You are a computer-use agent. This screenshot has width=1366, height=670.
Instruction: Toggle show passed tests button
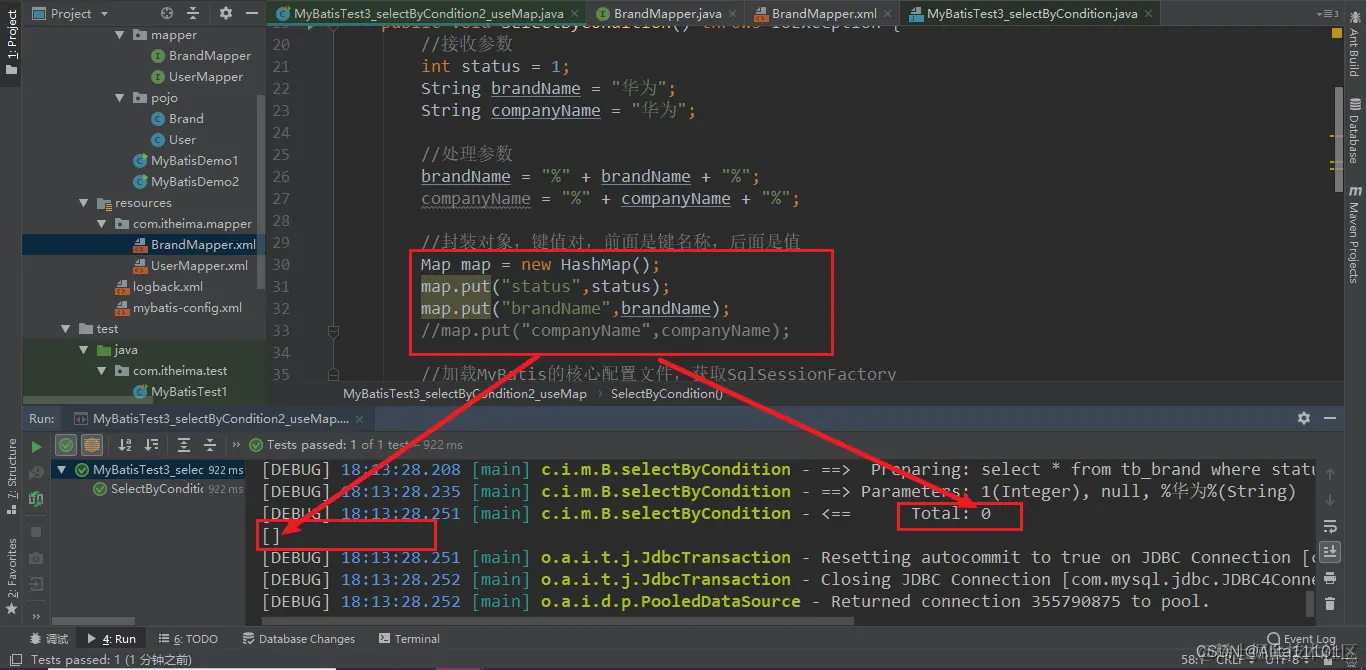click(66, 445)
